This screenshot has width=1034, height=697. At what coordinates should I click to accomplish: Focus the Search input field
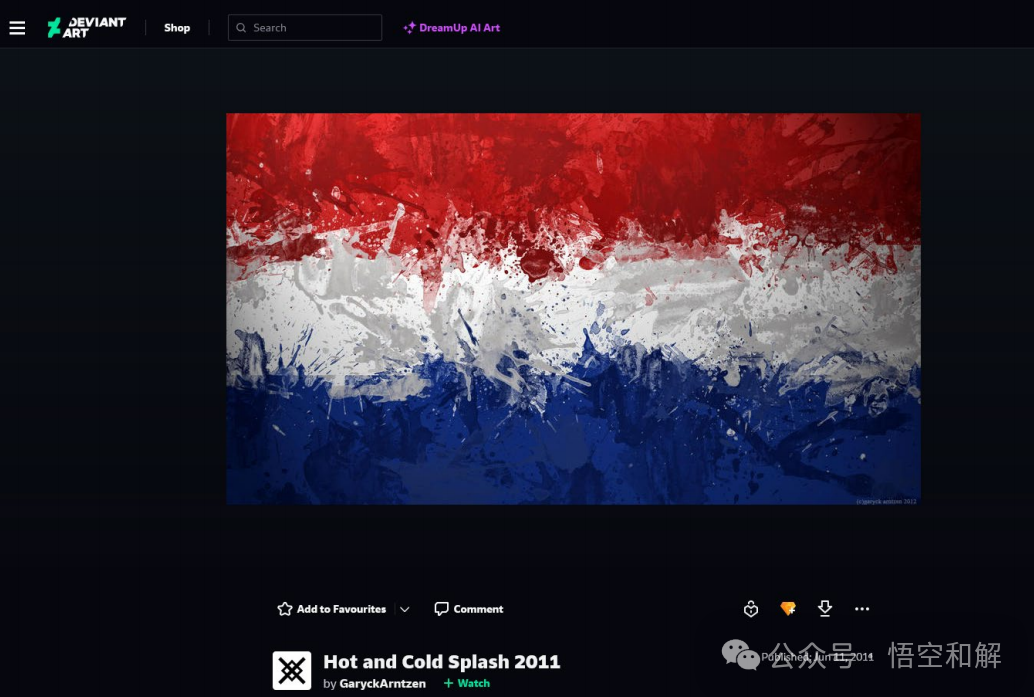305,28
